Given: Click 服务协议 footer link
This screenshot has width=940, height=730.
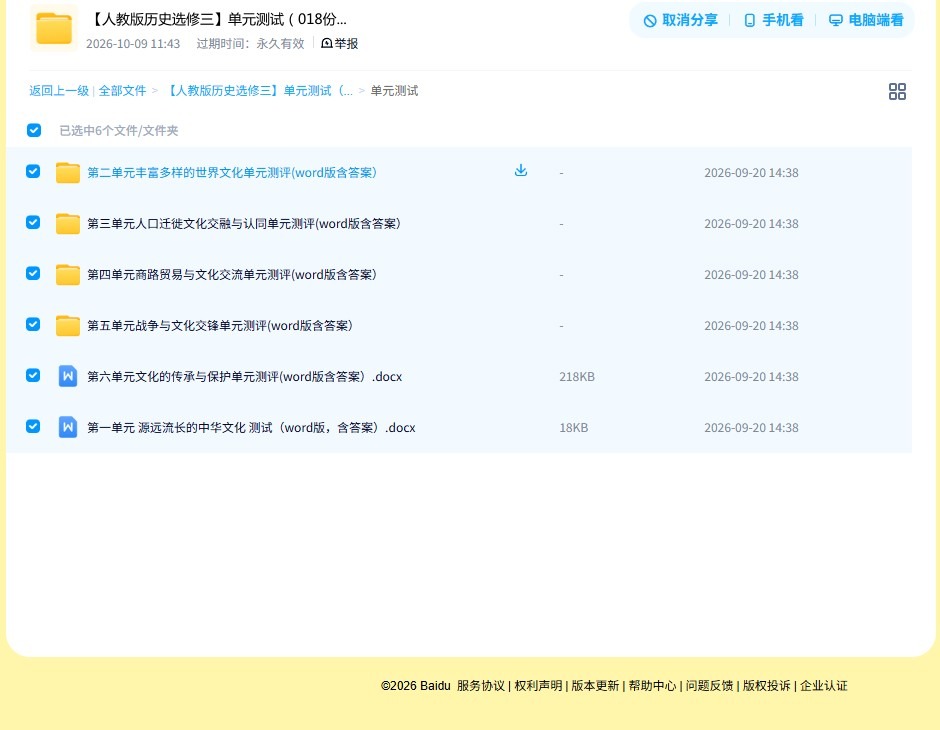Looking at the screenshot, I should point(481,686).
